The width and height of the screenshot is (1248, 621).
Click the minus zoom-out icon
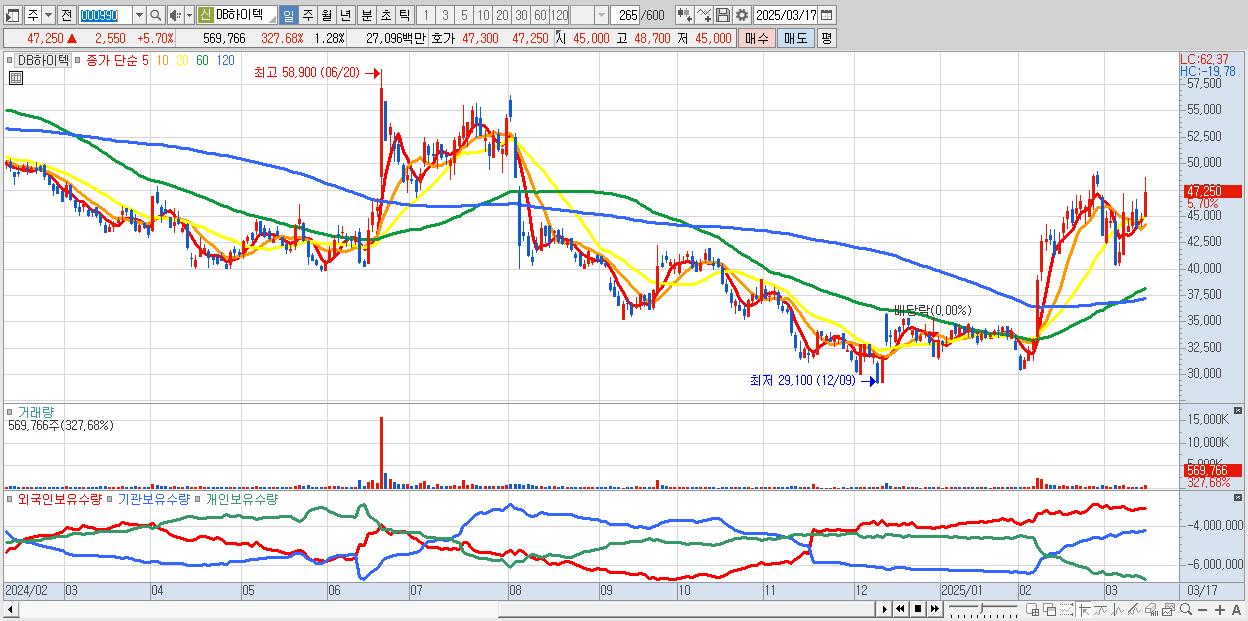(1202, 609)
